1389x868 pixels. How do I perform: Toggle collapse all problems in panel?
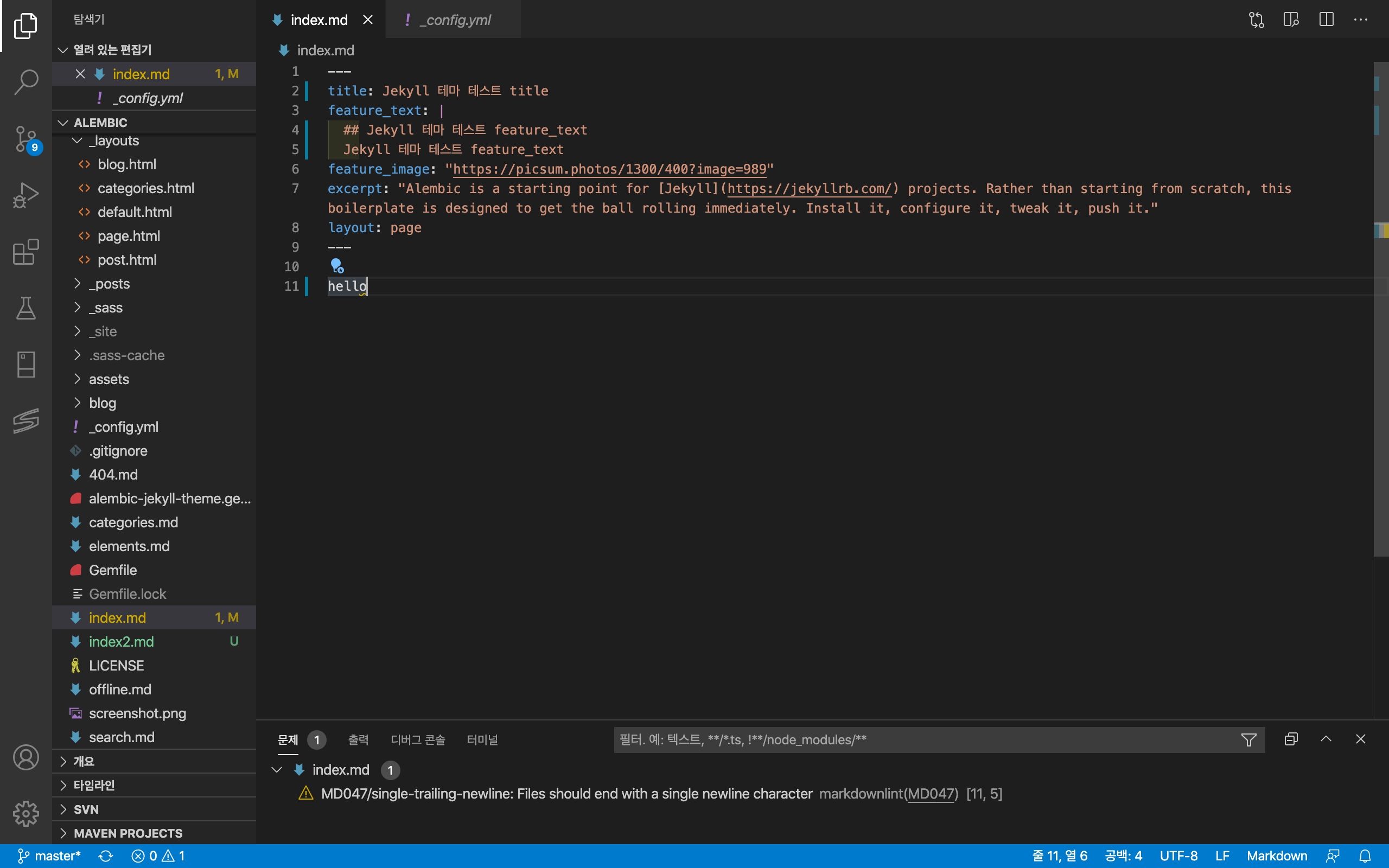pyautogui.click(x=1291, y=739)
